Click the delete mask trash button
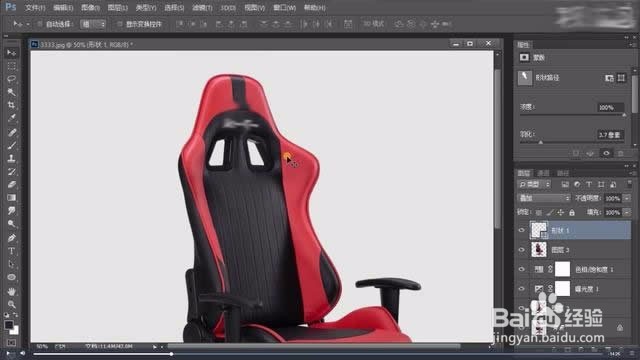This screenshot has height=360, width=640. tap(620, 153)
